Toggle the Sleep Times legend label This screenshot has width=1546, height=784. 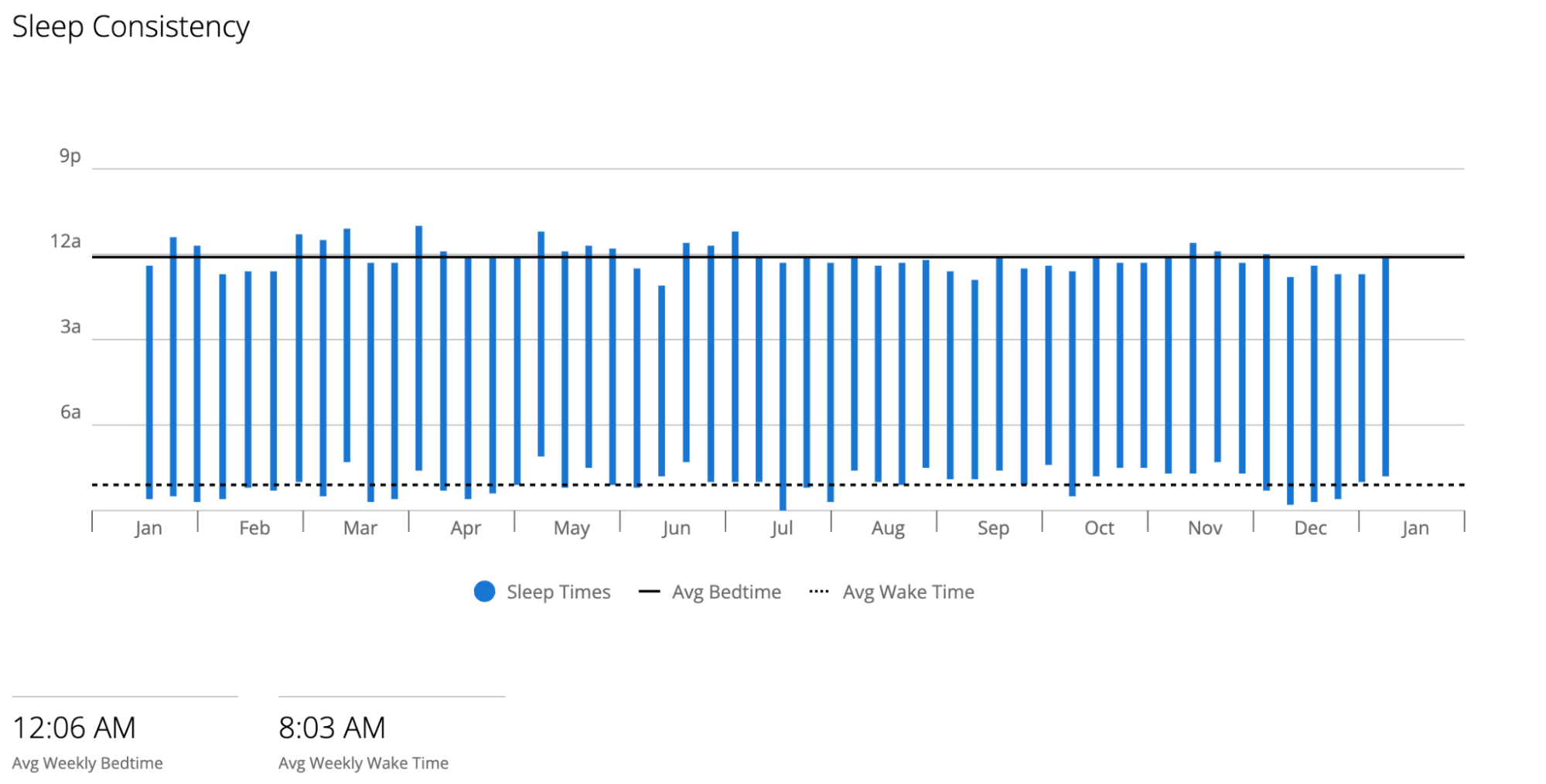558,592
